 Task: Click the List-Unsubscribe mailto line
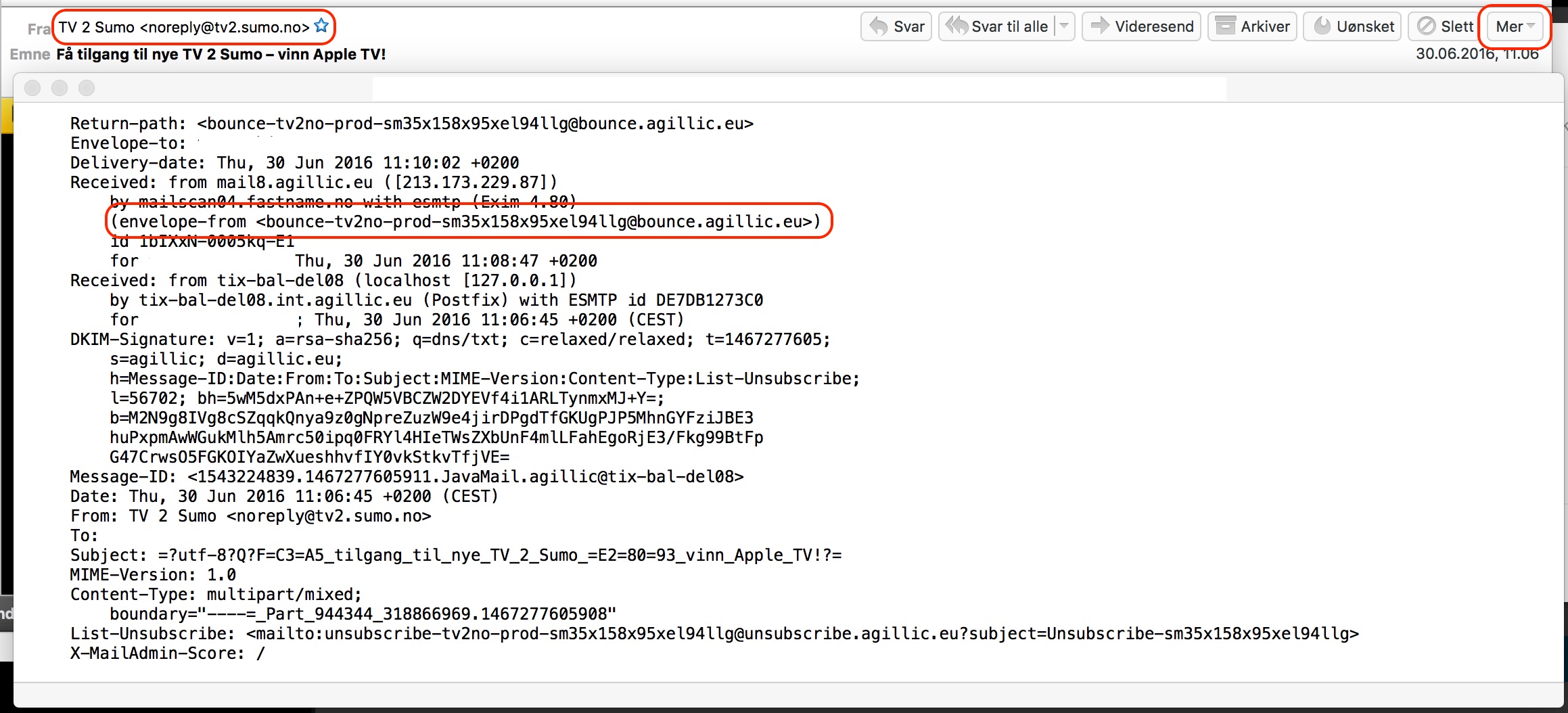[715, 634]
